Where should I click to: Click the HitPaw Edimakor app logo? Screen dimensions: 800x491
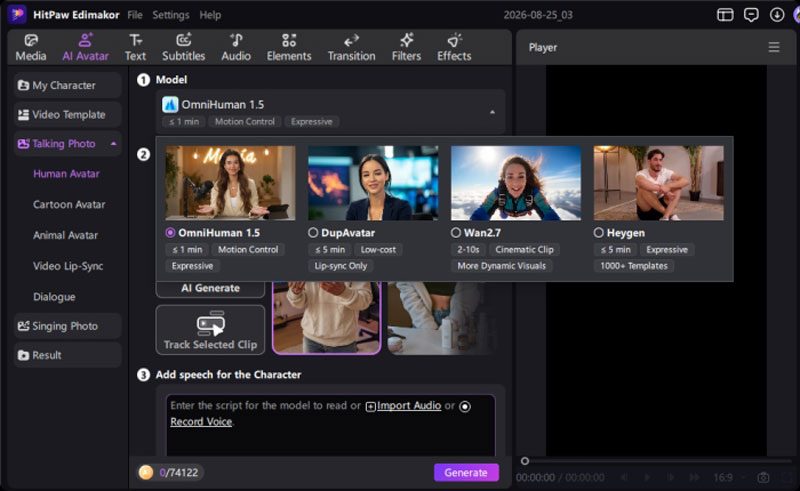[x=17, y=14]
